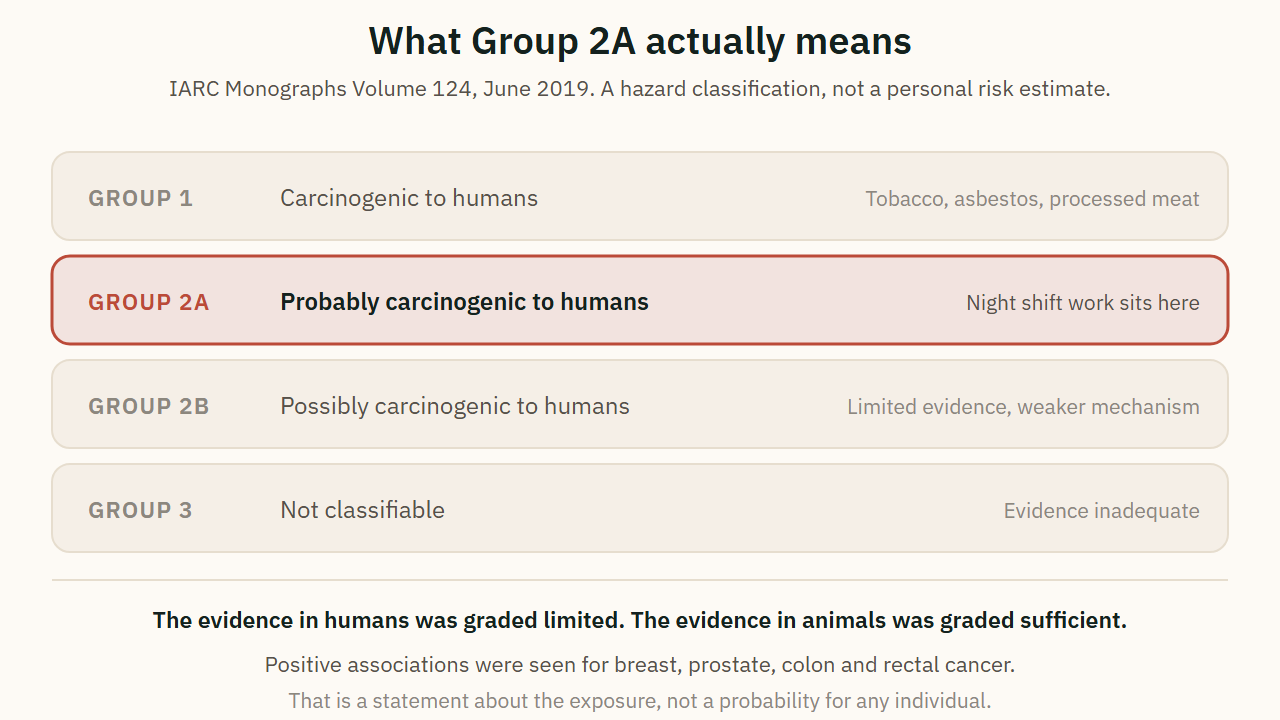Select the bold evidence grading statement
The height and width of the screenshot is (720, 1280).
click(640, 620)
